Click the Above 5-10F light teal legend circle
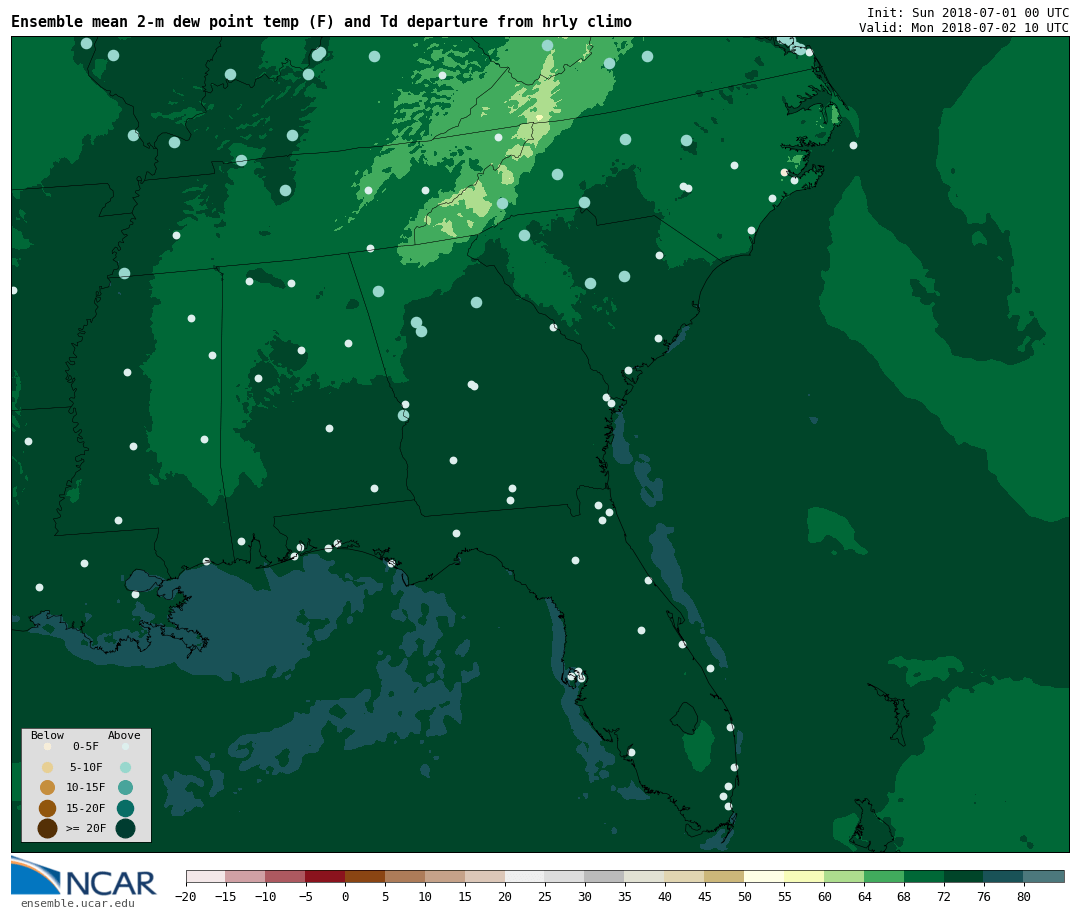 (x=125, y=767)
